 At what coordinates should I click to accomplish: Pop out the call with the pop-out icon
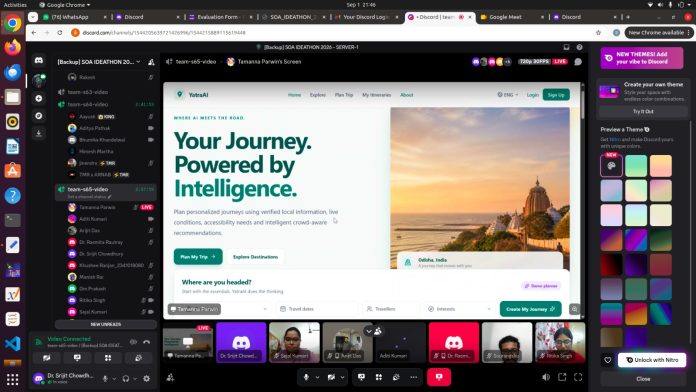tap(562, 377)
